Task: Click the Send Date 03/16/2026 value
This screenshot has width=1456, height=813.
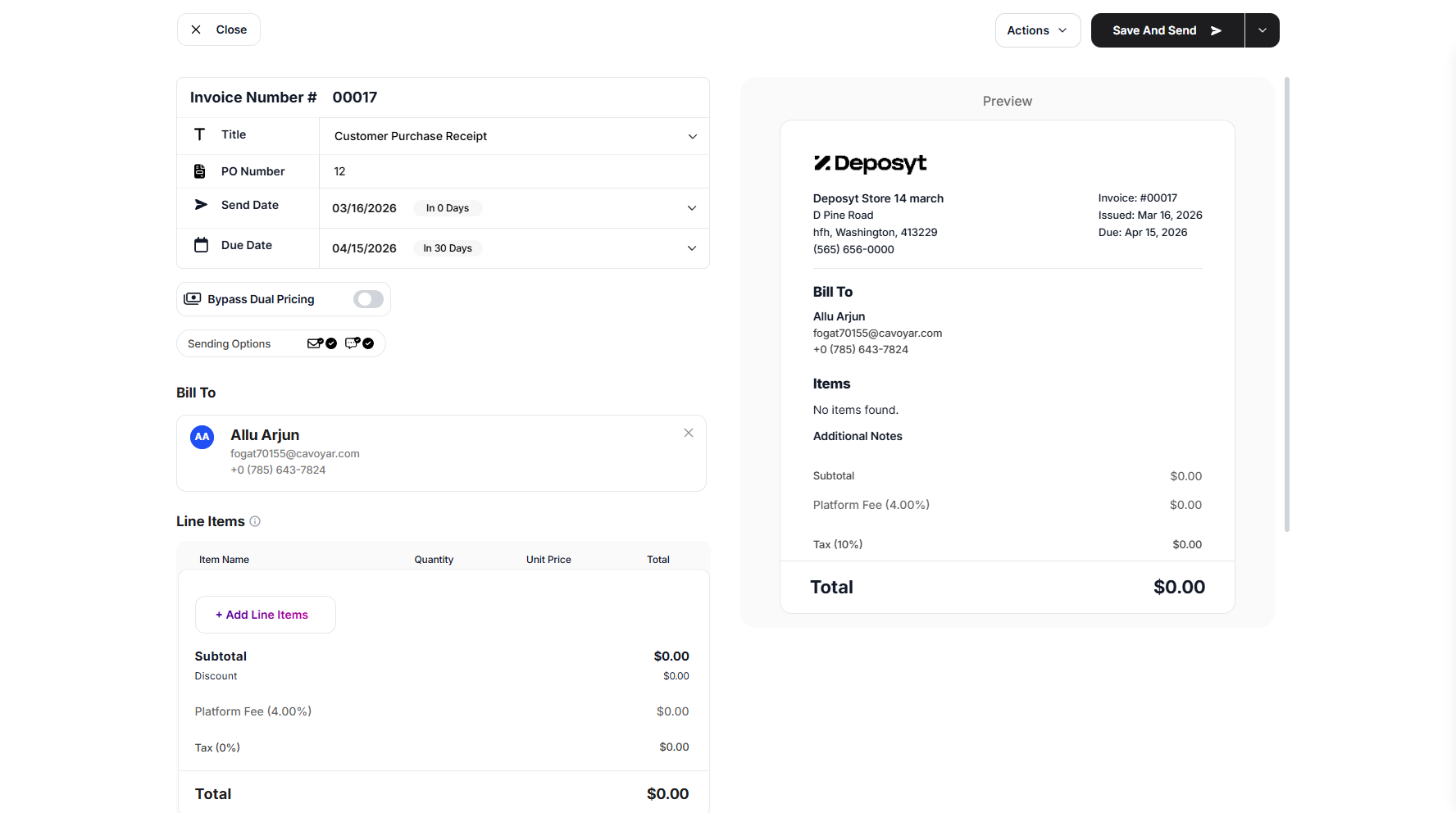Action: [364, 208]
